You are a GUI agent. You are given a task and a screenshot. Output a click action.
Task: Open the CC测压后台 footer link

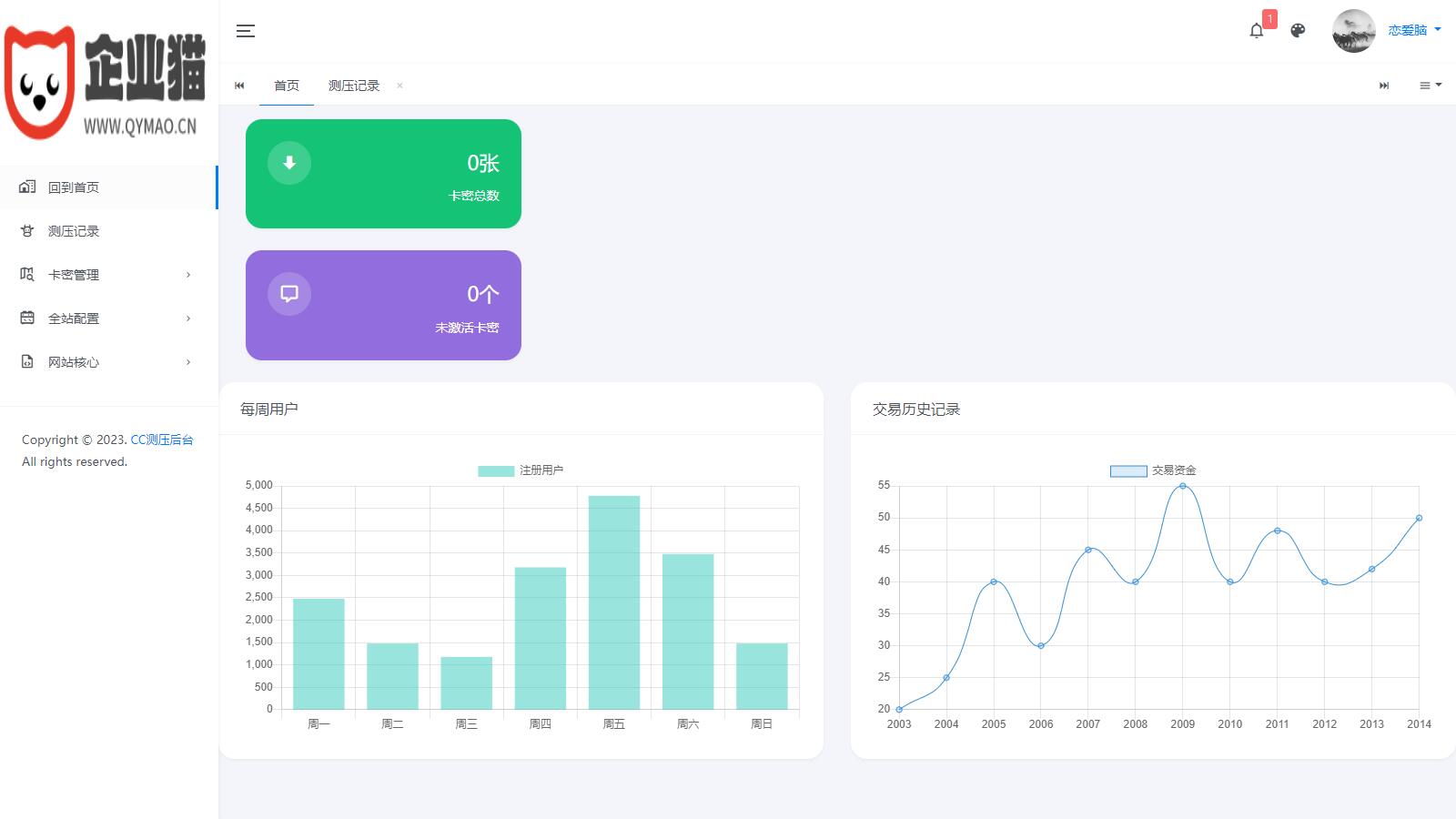[x=162, y=440]
